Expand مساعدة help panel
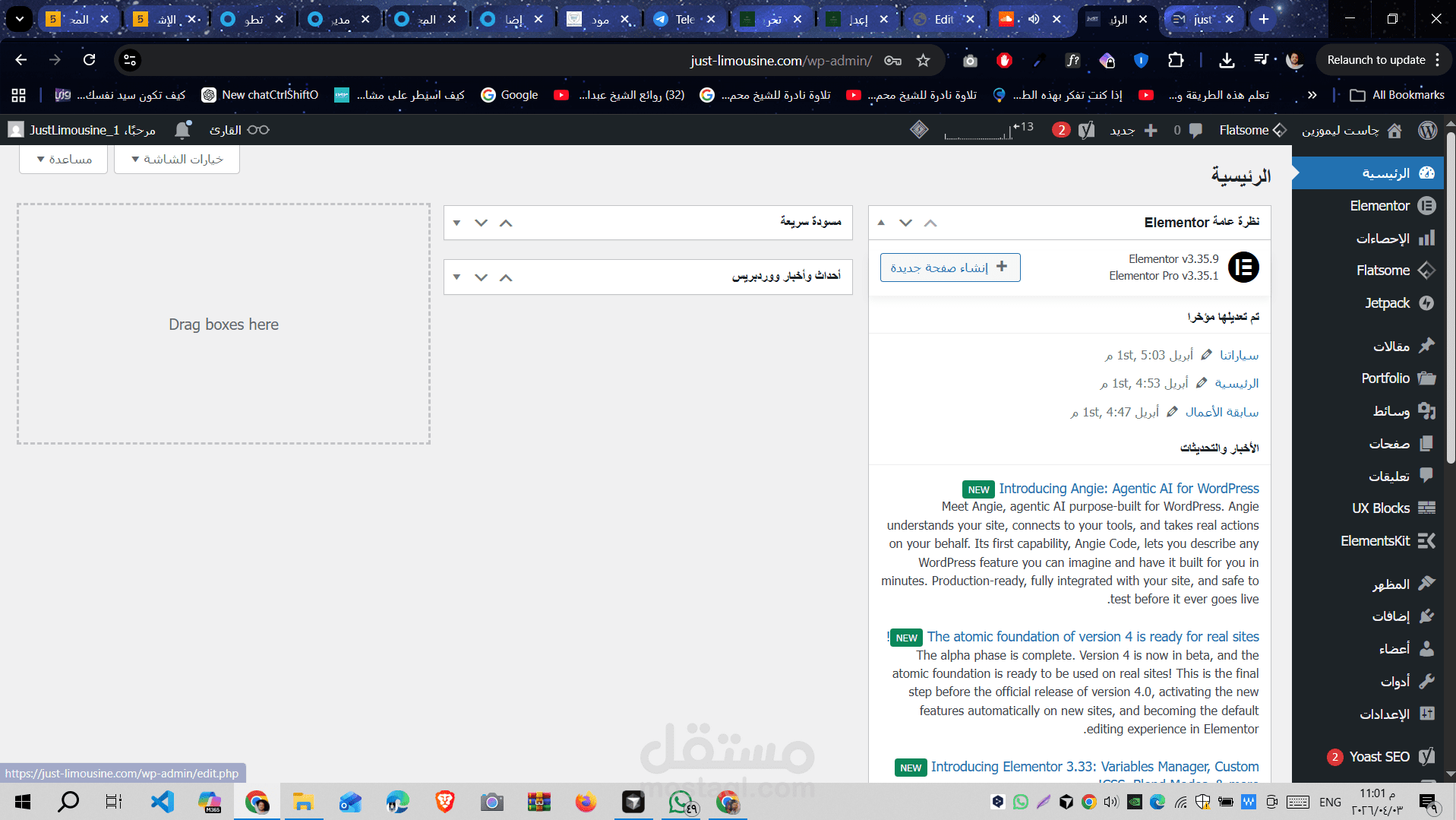The height and width of the screenshot is (820, 1456). [64, 159]
